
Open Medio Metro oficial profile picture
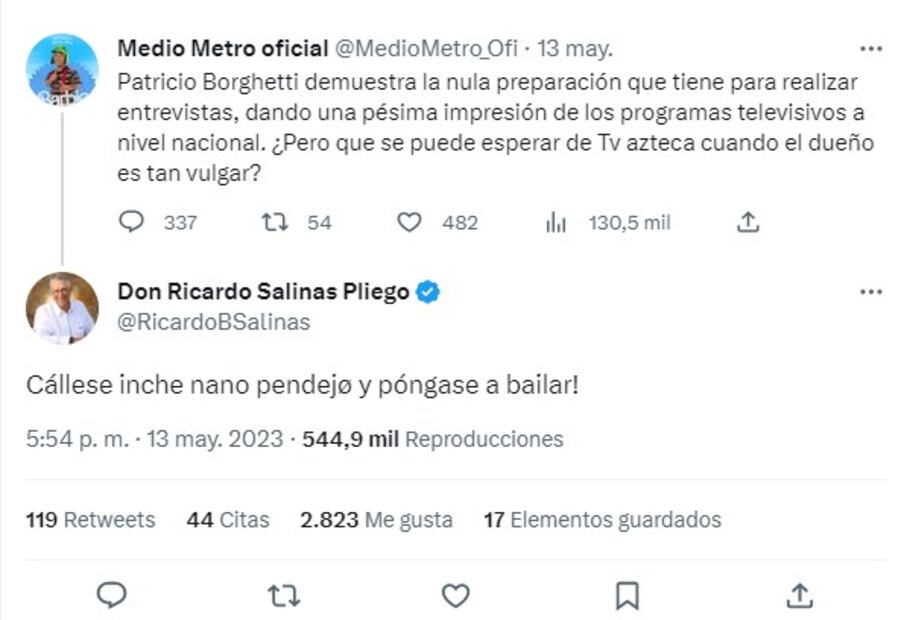pyautogui.click(x=62, y=70)
